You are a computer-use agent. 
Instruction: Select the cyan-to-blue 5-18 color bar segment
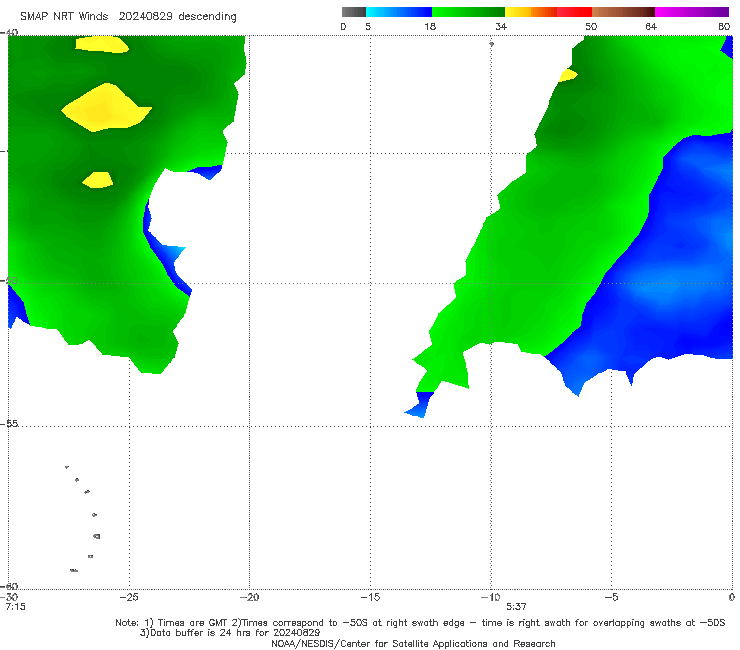[399, 12]
